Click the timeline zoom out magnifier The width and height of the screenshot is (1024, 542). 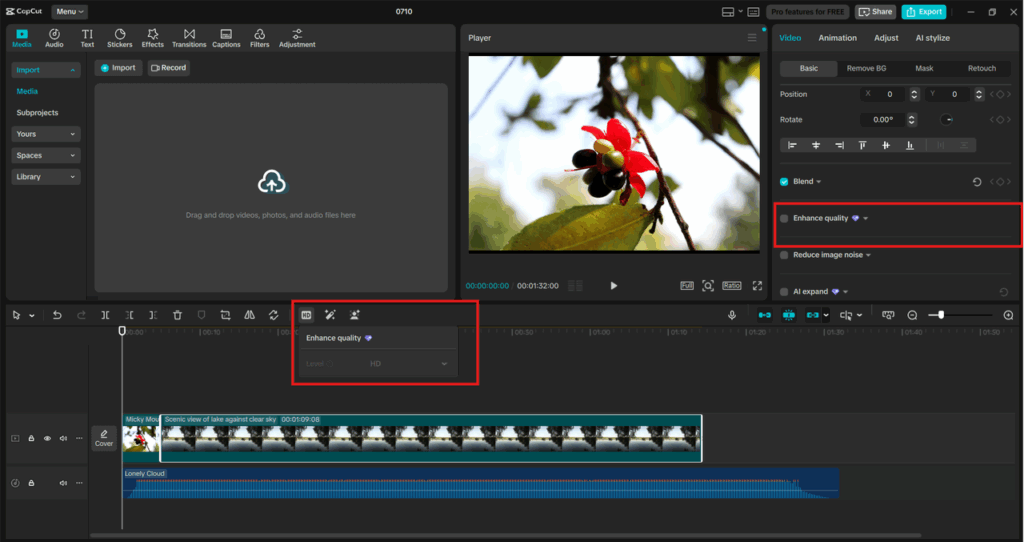(912, 315)
